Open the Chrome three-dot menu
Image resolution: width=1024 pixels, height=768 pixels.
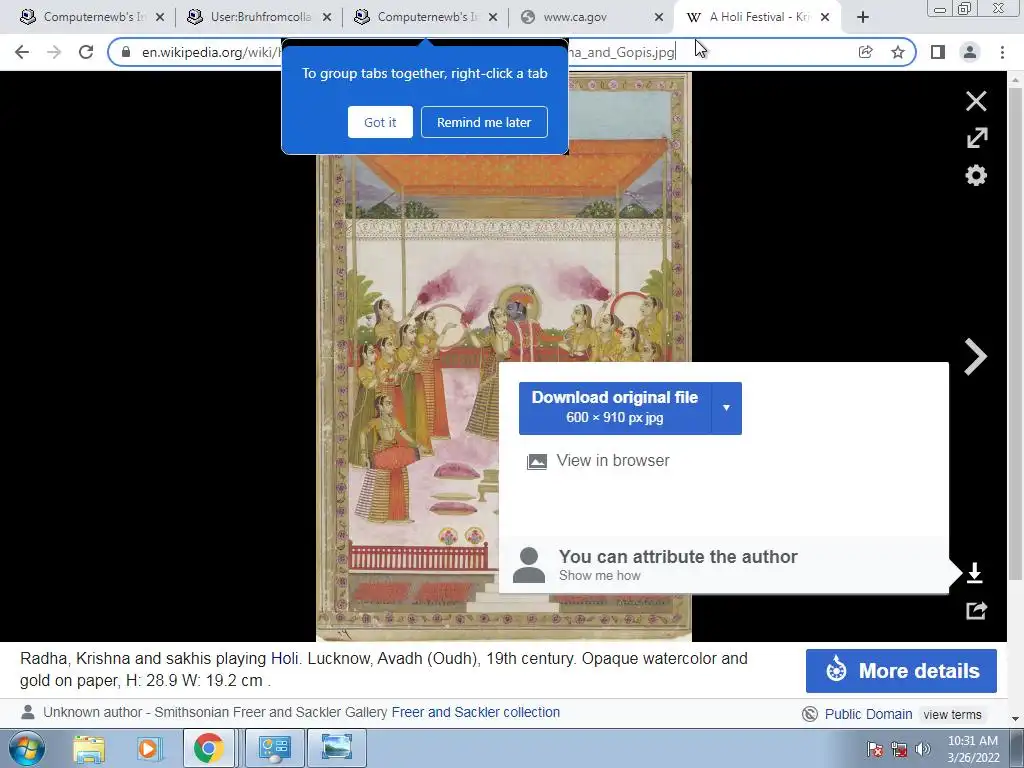(x=1002, y=52)
